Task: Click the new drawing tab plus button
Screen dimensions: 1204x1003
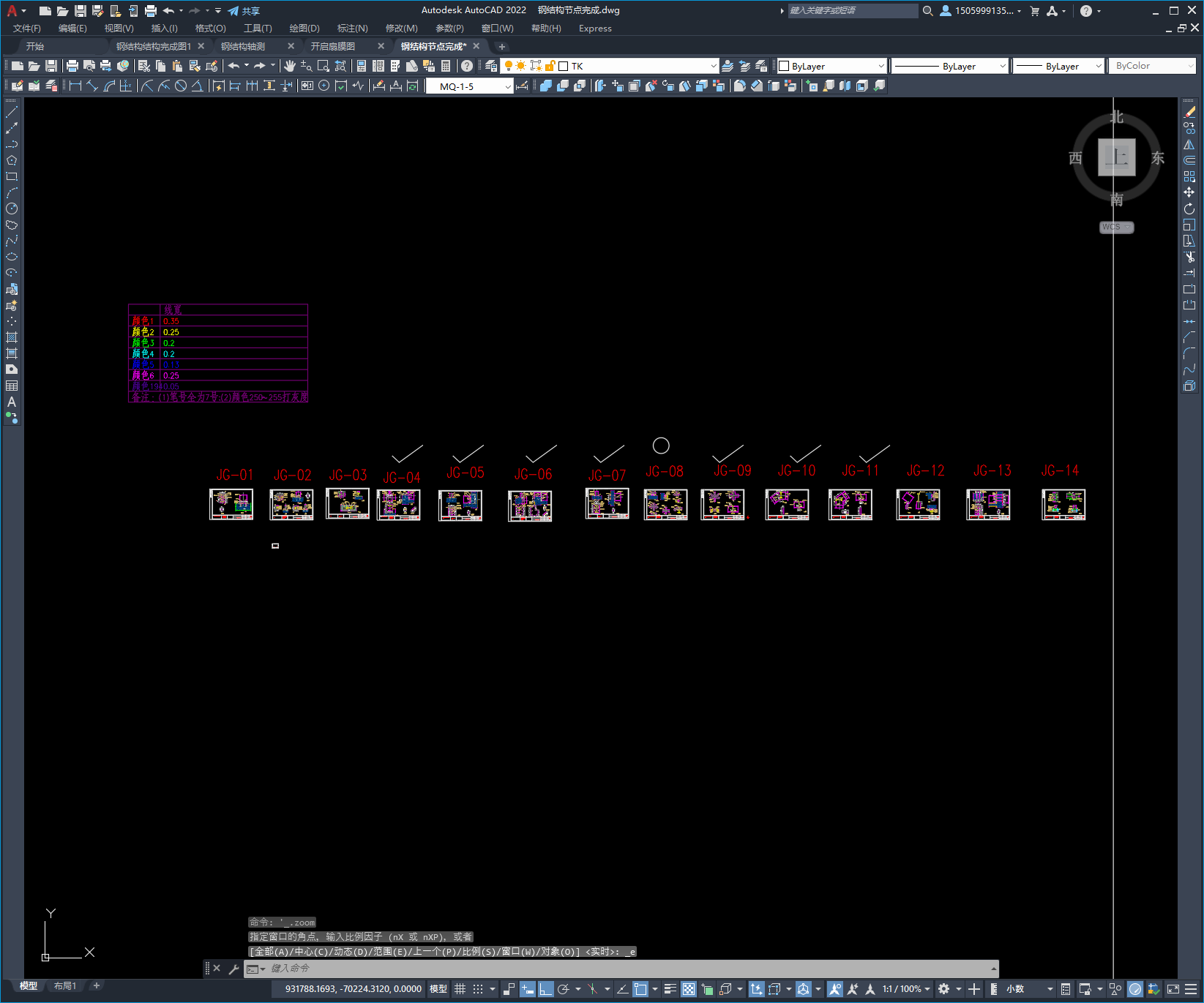Action: point(502,47)
